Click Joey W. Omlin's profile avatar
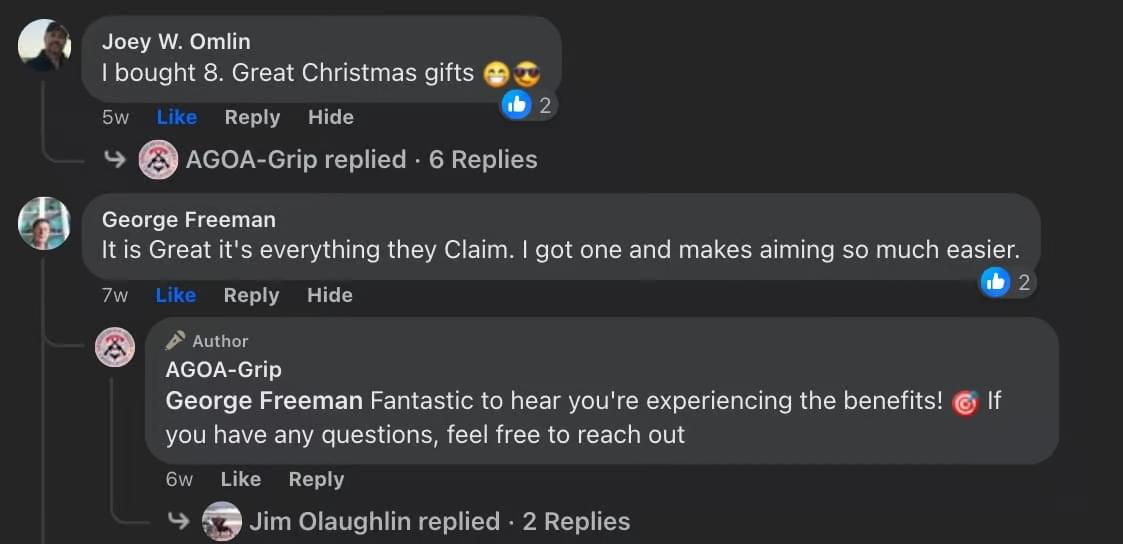Screen dimensions: 1123x544 pos(45,45)
